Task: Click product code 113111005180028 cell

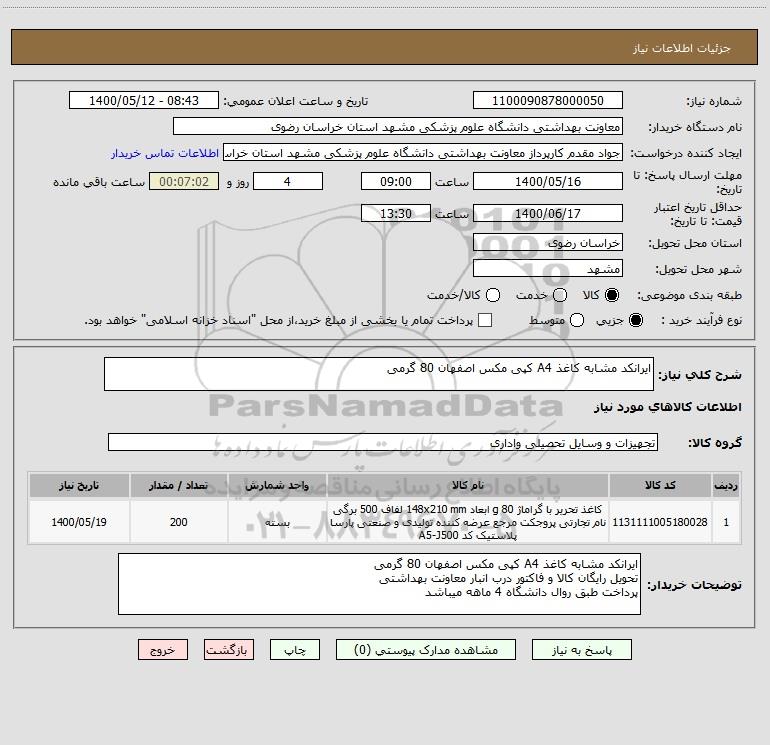Action: [660, 522]
